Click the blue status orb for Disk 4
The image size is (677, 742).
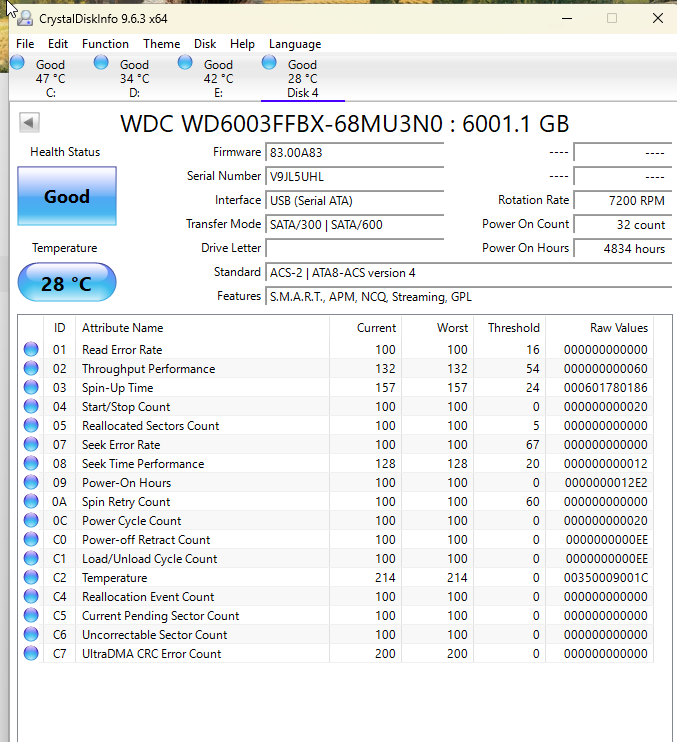coord(269,62)
